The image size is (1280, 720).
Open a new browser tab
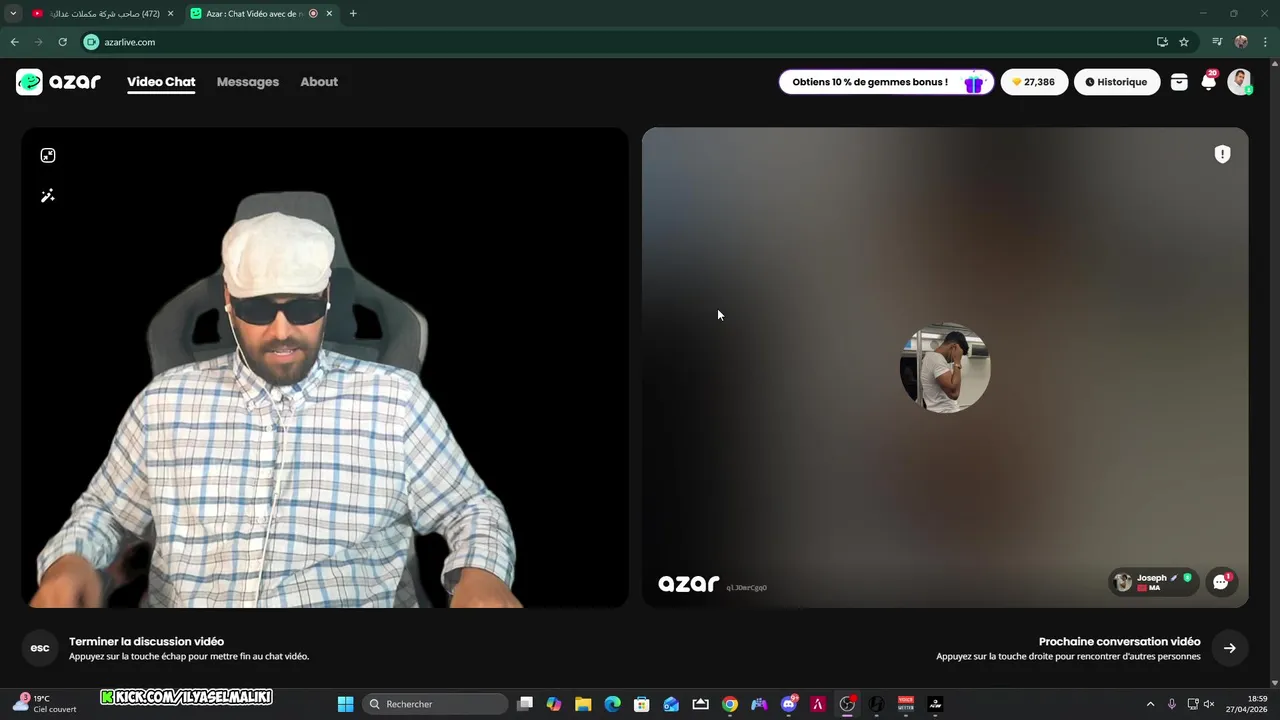click(353, 14)
